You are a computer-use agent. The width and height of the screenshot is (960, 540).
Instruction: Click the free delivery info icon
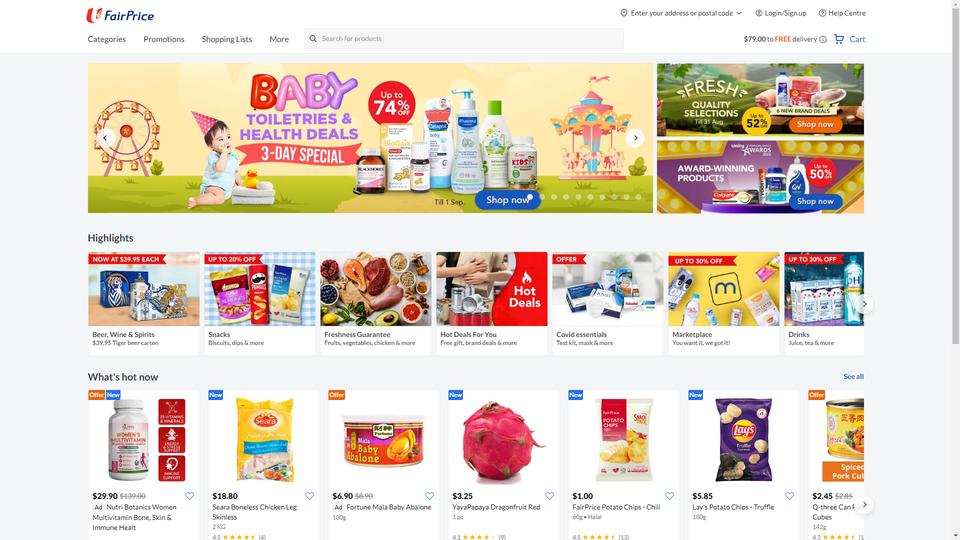click(x=823, y=39)
